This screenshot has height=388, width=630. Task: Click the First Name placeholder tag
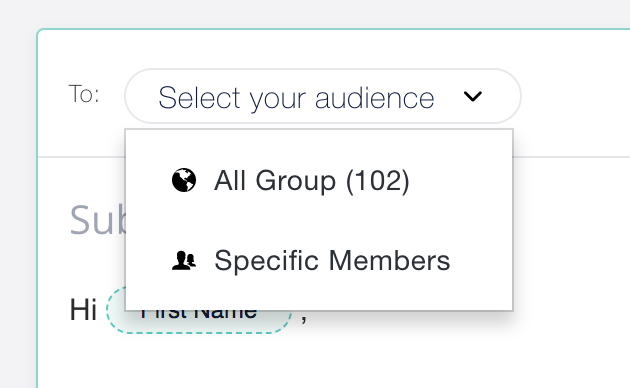pos(199,310)
